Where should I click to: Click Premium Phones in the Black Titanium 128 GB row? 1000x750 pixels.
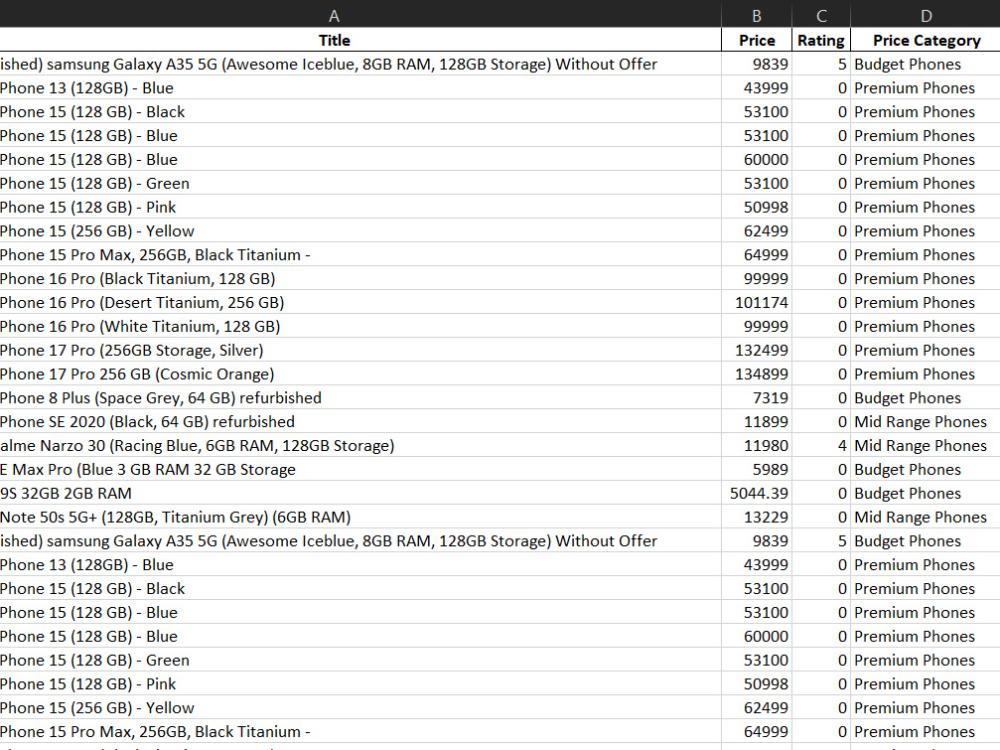[925, 279]
